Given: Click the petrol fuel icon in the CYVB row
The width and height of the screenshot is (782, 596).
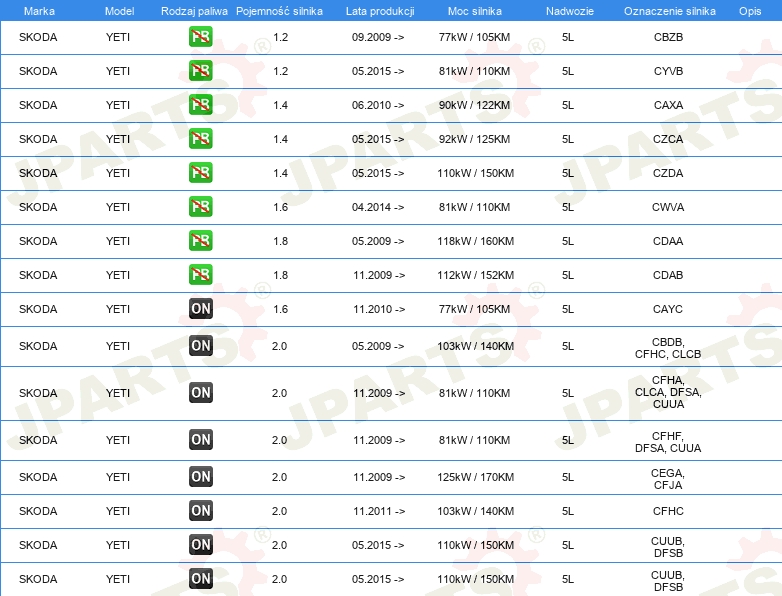Looking at the screenshot, I should coord(200,71).
